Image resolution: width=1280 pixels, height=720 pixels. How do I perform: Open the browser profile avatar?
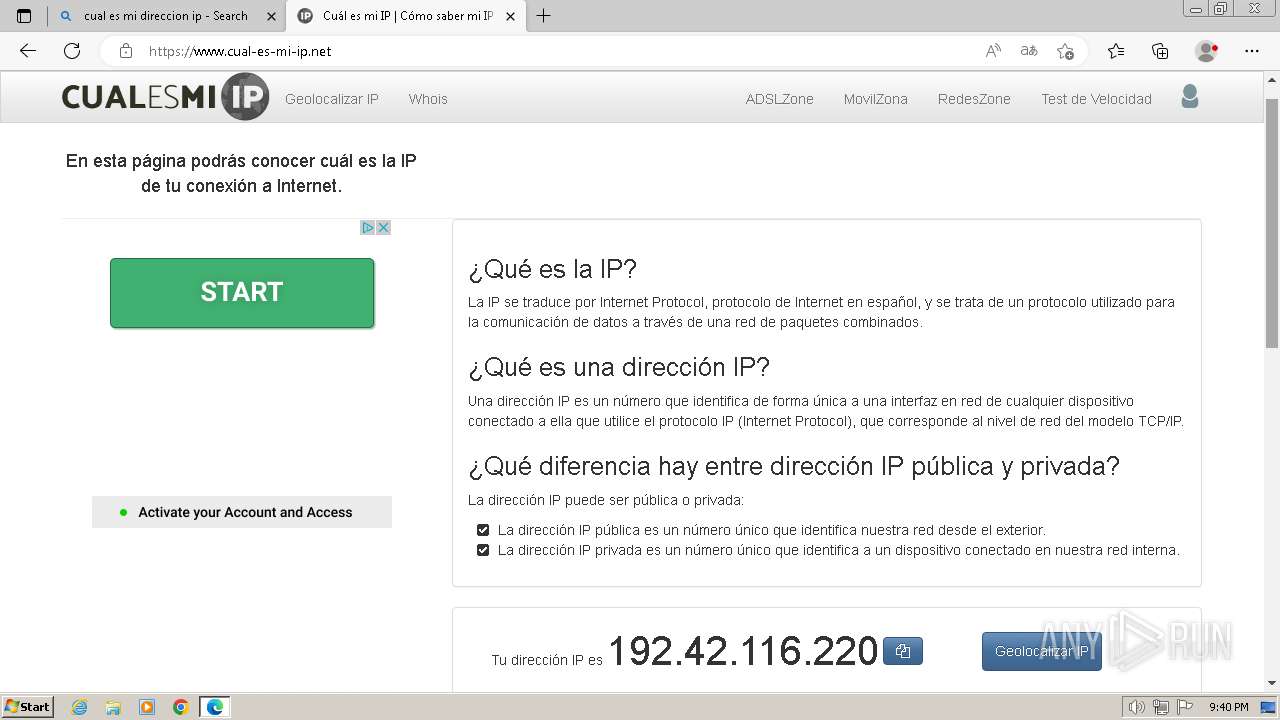tap(1206, 51)
